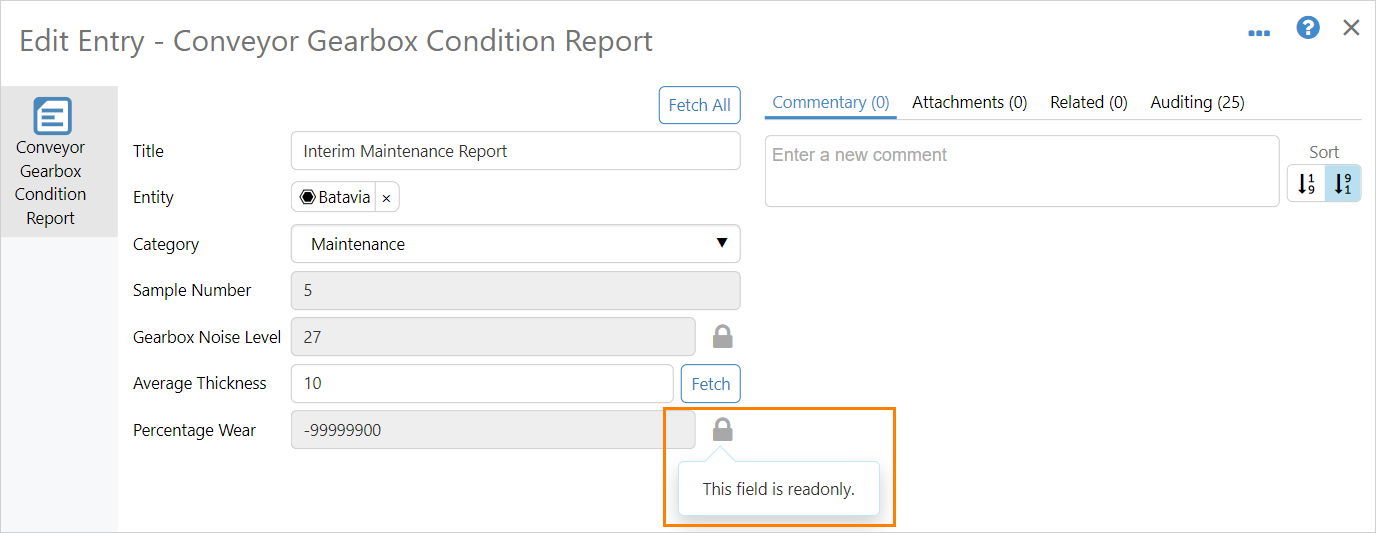
Task: Click the lock icon beside Gearbox Noise Level
Action: pos(722,337)
